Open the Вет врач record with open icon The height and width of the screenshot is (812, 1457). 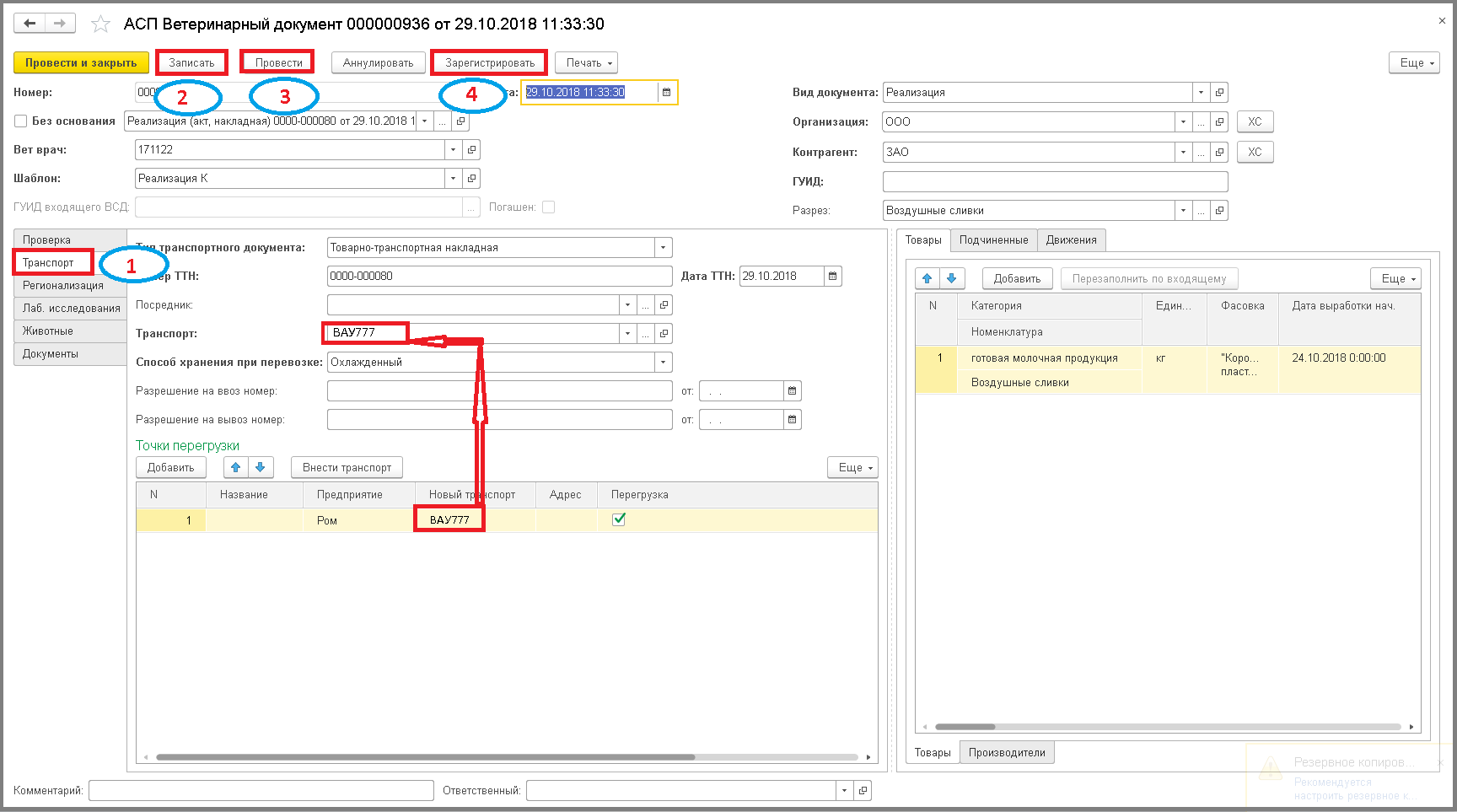point(472,149)
